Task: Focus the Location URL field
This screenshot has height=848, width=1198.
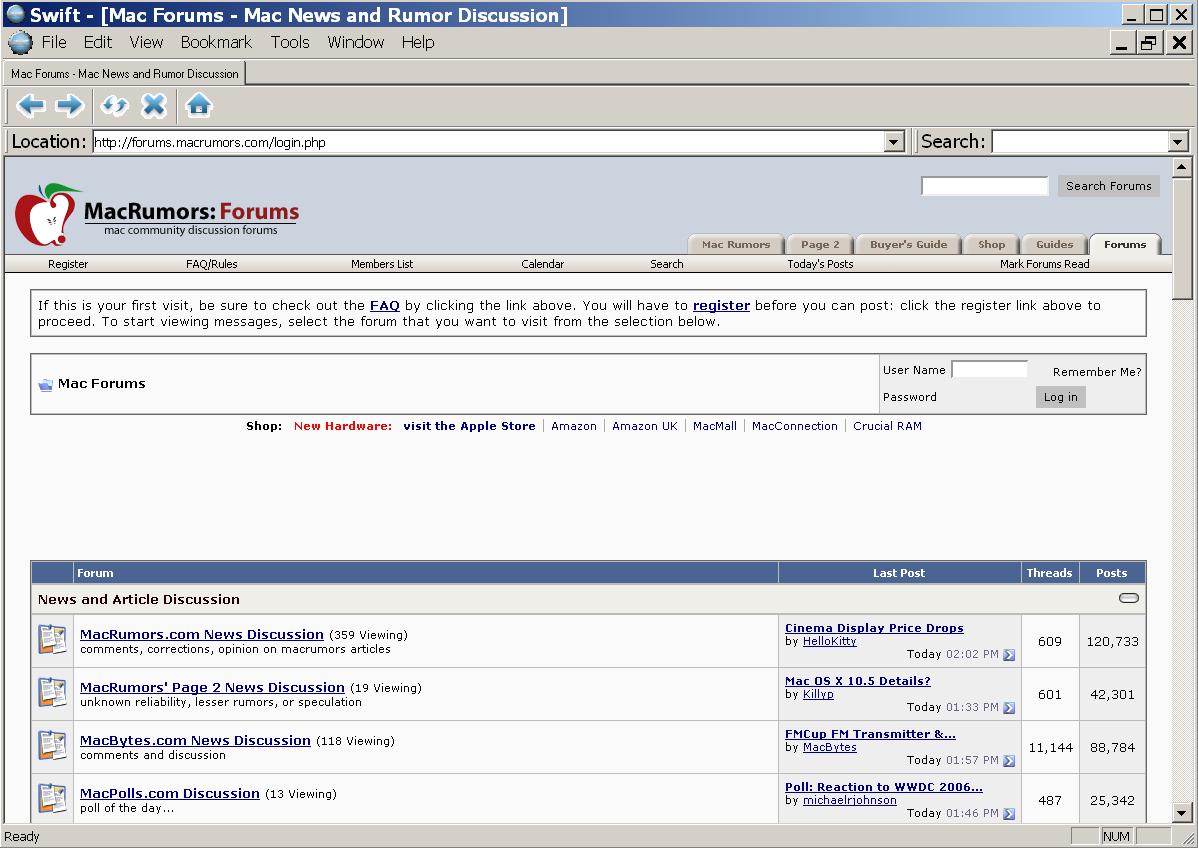Action: 489,142
